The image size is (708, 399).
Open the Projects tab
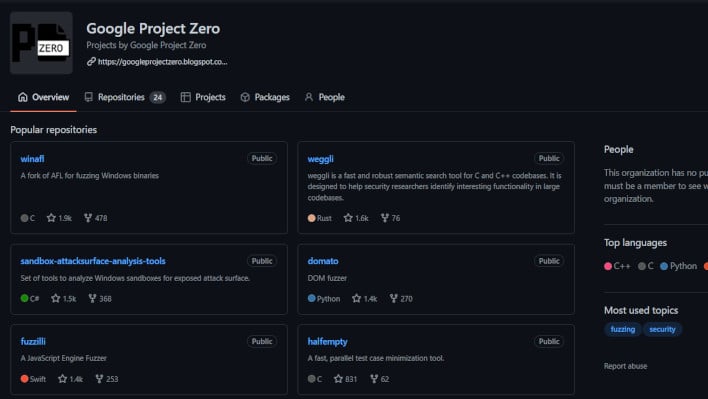203,97
